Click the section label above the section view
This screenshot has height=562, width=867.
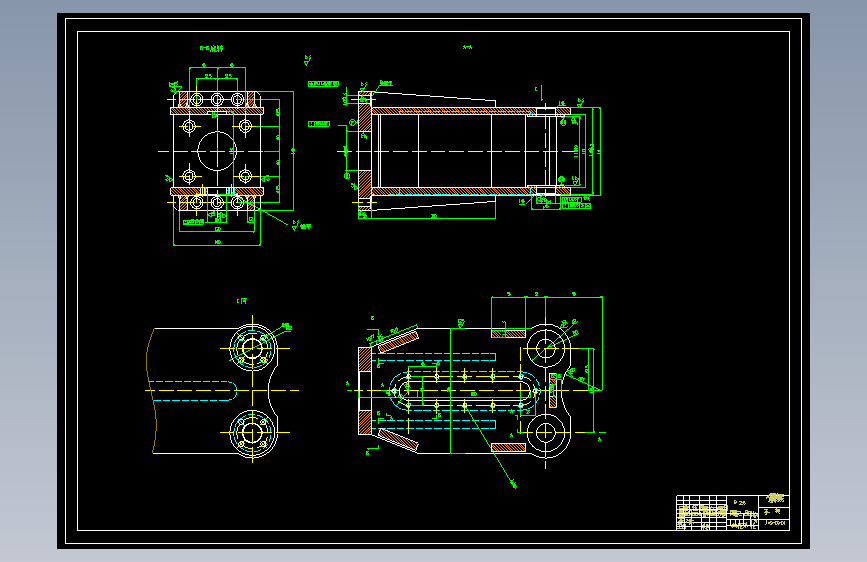click(467, 48)
